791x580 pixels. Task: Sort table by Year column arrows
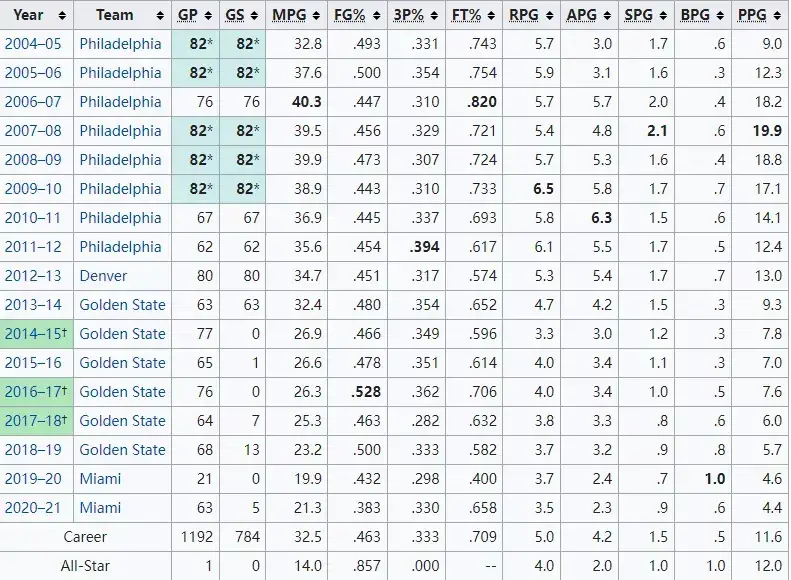pos(62,16)
